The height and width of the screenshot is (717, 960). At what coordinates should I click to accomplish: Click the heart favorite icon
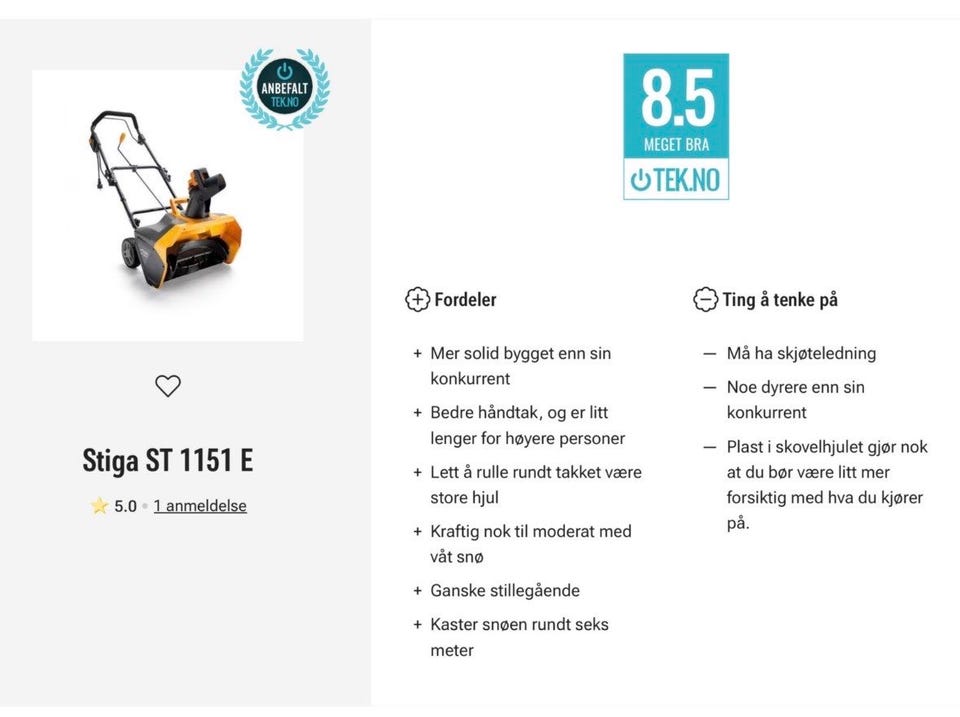coord(168,385)
